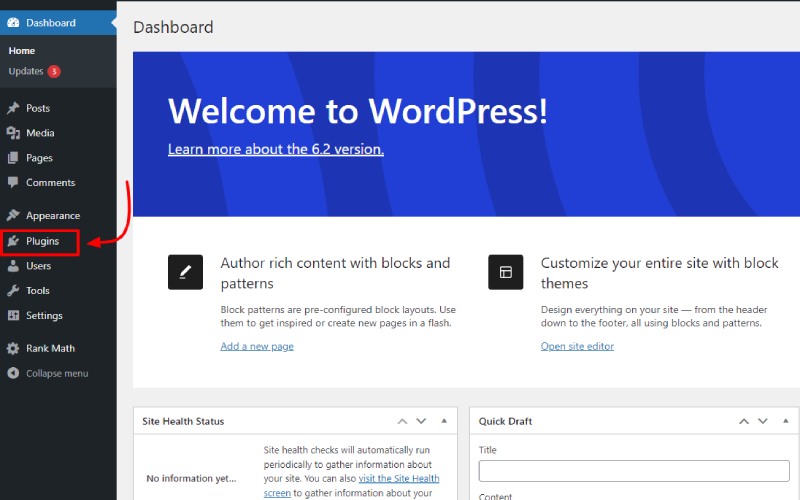Click the pencil edit icon beside Author rich content
Viewport: 800px width, 500px height.
pos(185,272)
